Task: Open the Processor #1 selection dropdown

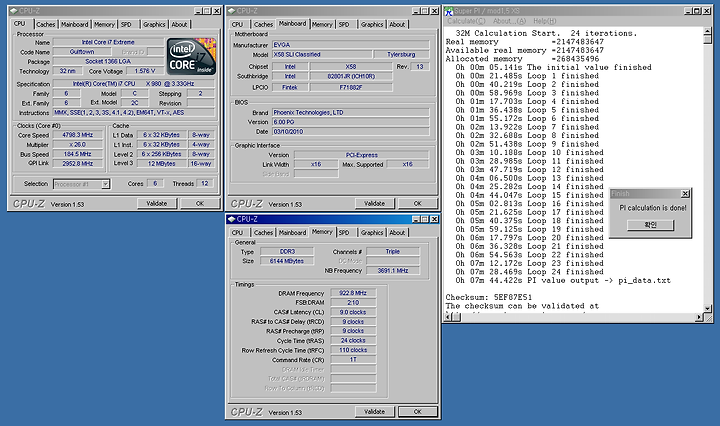Action: click(105, 184)
